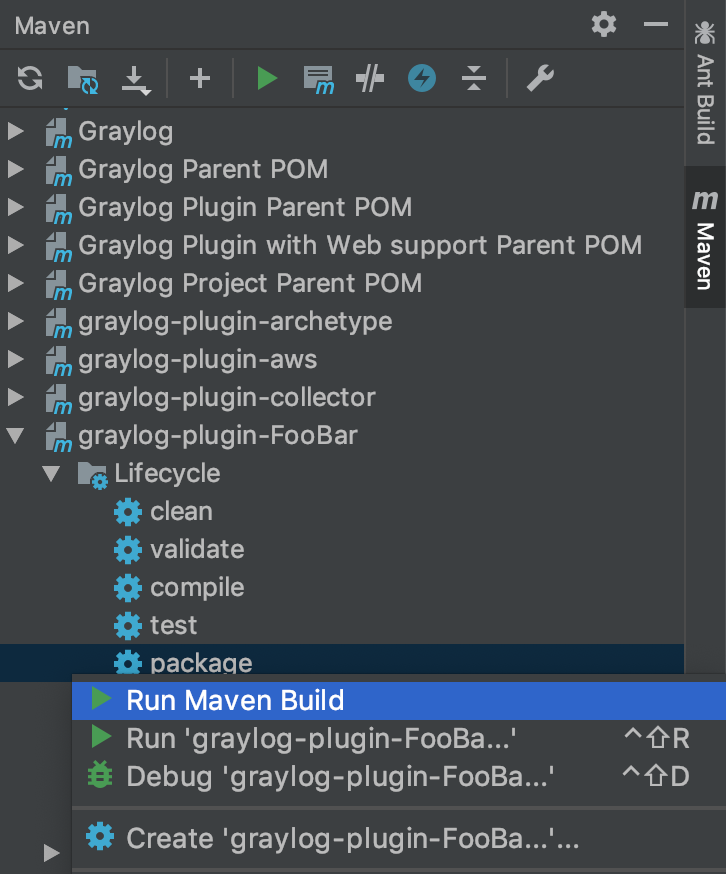The width and height of the screenshot is (726, 874).
Task: Click Generate Sources and Update Folders icon
Action: (x=83, y=79)
